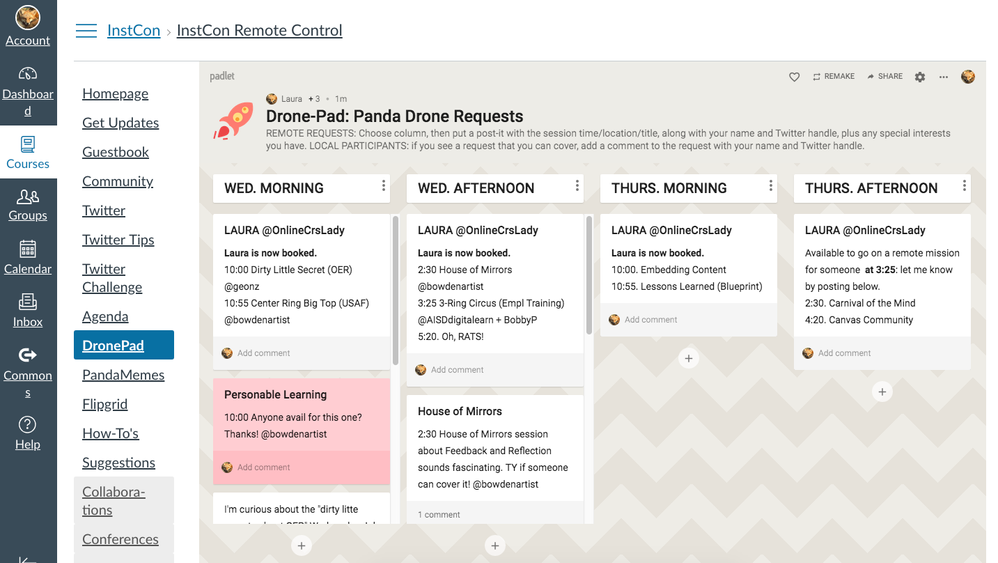Open the Commons arrow icon
Screen dimensions: 998x563
[x=27, y=355]
